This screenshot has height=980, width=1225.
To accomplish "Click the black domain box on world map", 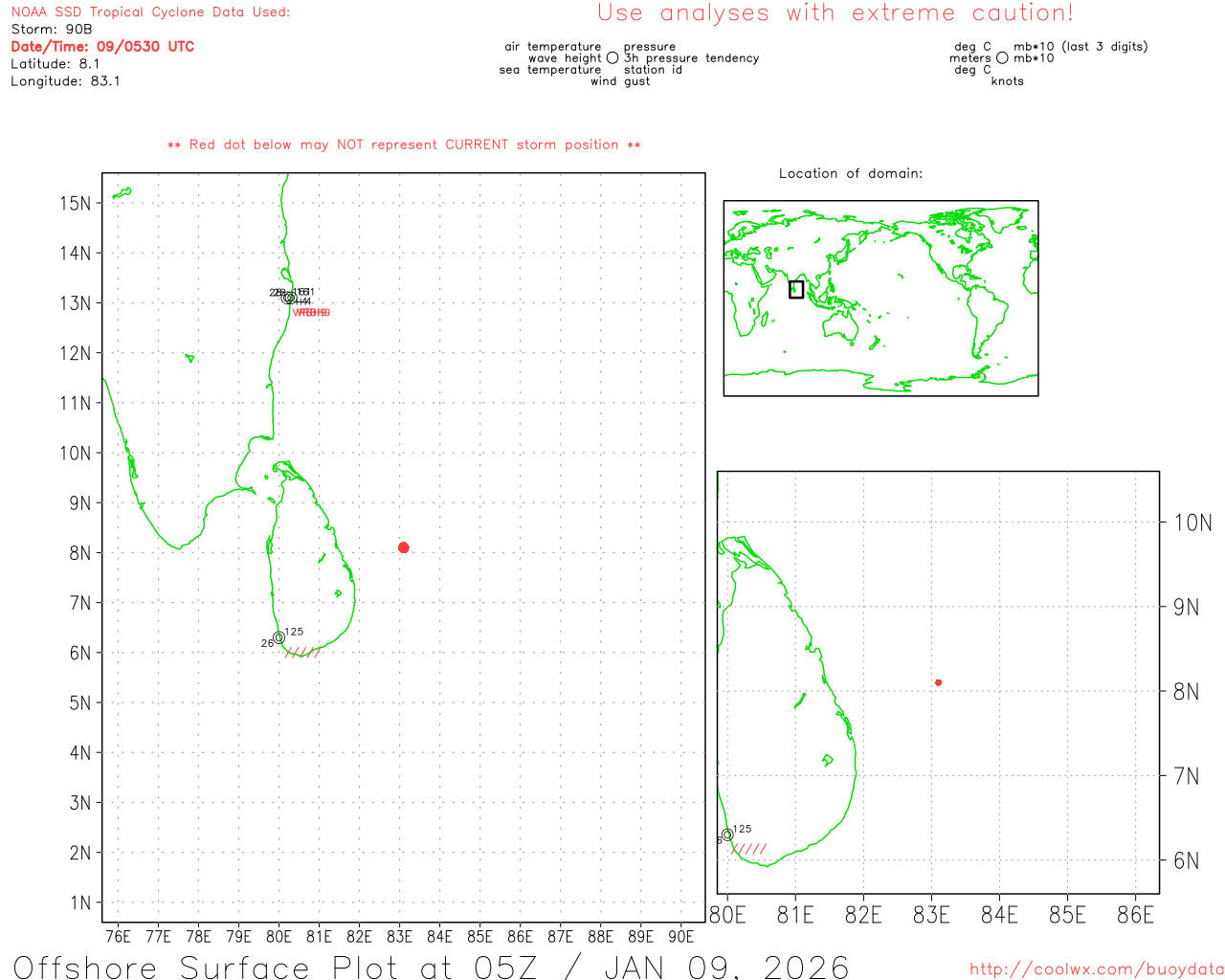I will pyautogui.click(x=796, y=289).
